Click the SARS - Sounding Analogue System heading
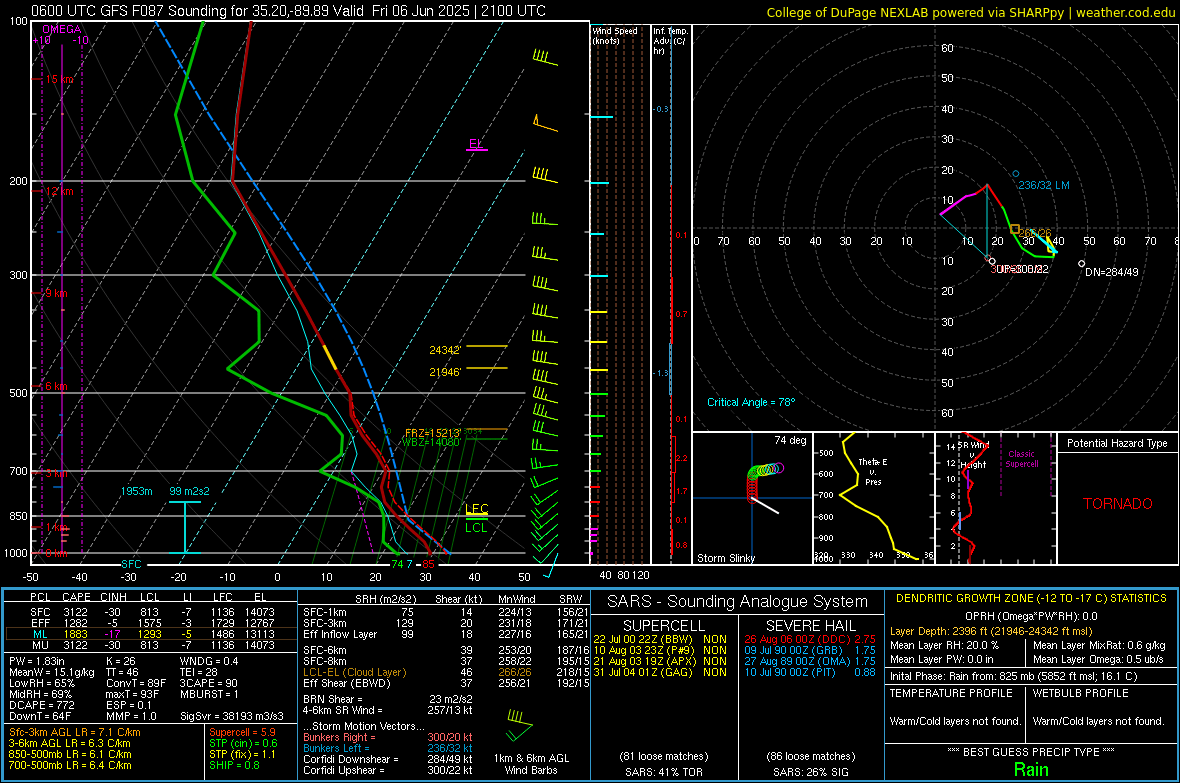 click(x=737, y=602)
